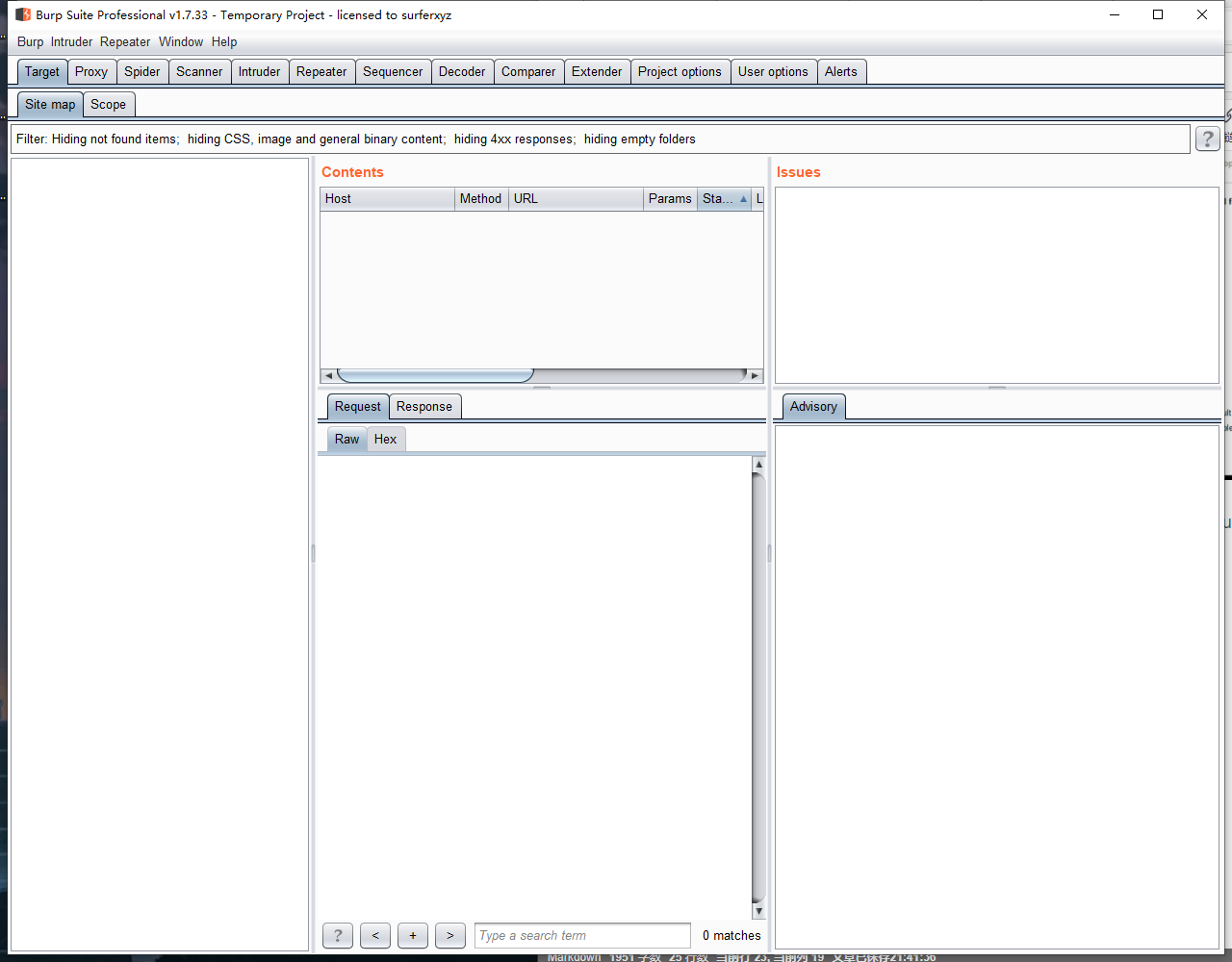Screen dimensions: 1232x962
Task: Open the Window menu
Action: 181,42
